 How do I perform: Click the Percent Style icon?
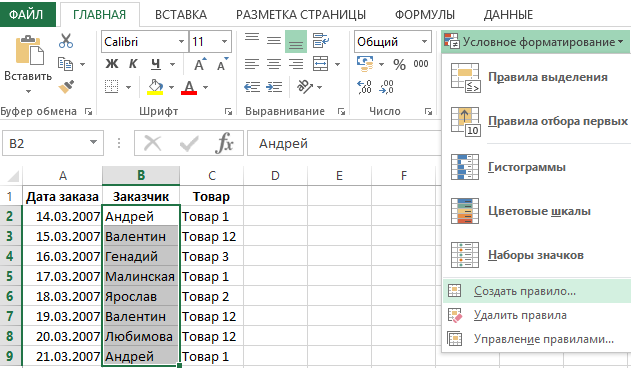point(399,64)
